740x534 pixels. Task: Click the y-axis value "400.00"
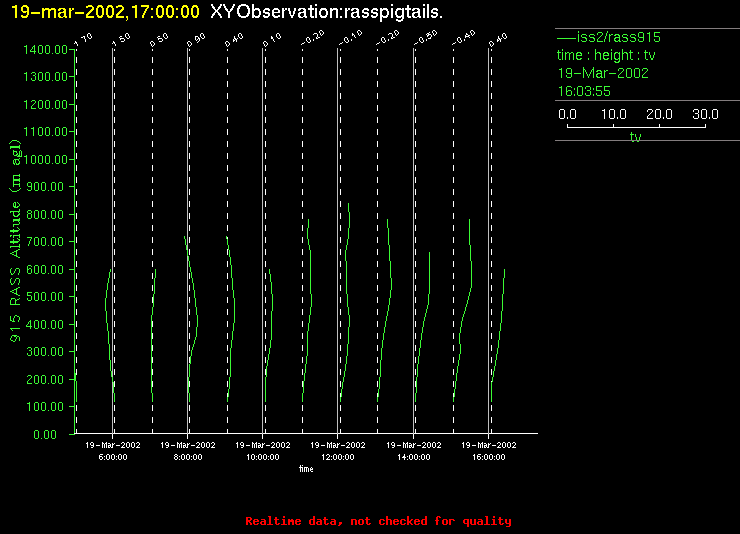[x=45, y=325]
